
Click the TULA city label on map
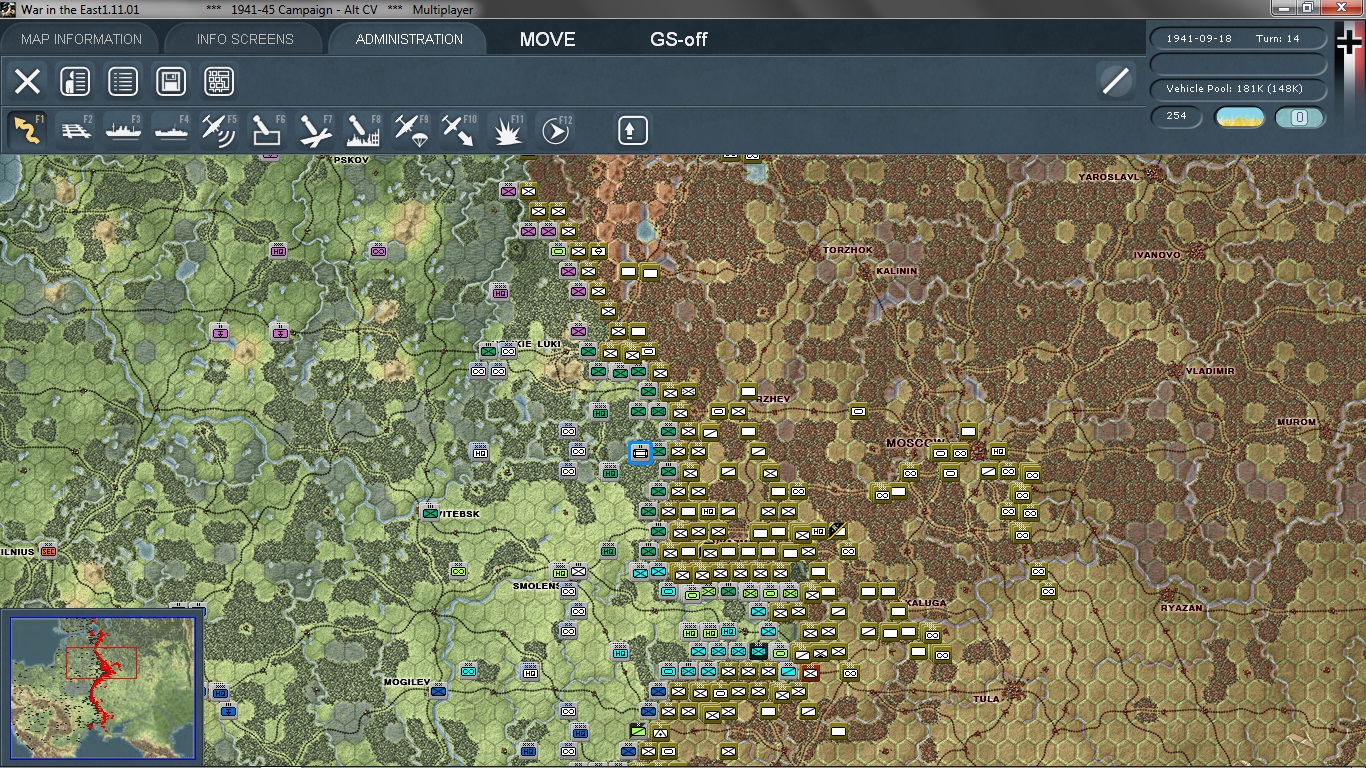coord(986,699)
